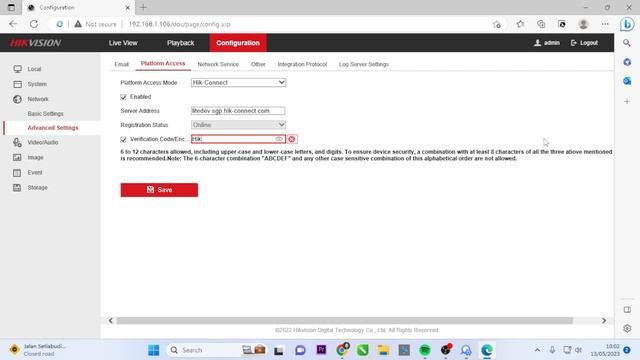Image resolution: width=640 pixels, height=360 pixels.
Task: Log out using the Logout link
Action: 584,43
